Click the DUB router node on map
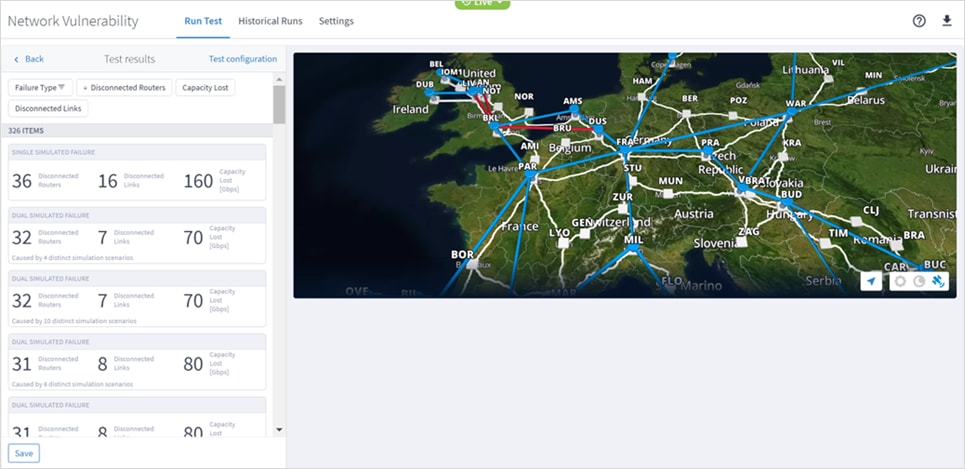The width and height of the screenshot is (965, 469). [x=429, y=92]
